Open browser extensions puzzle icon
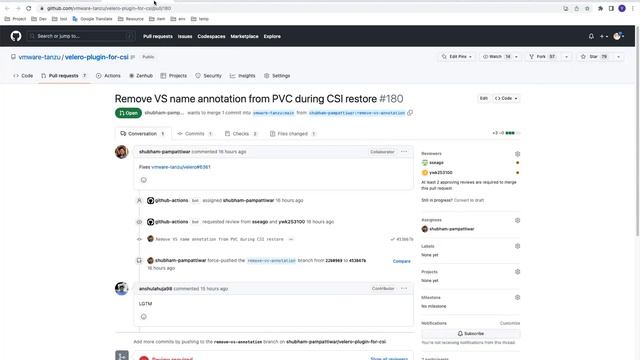The height and width of the screenshot is (360, 640). tap(600, 8)
